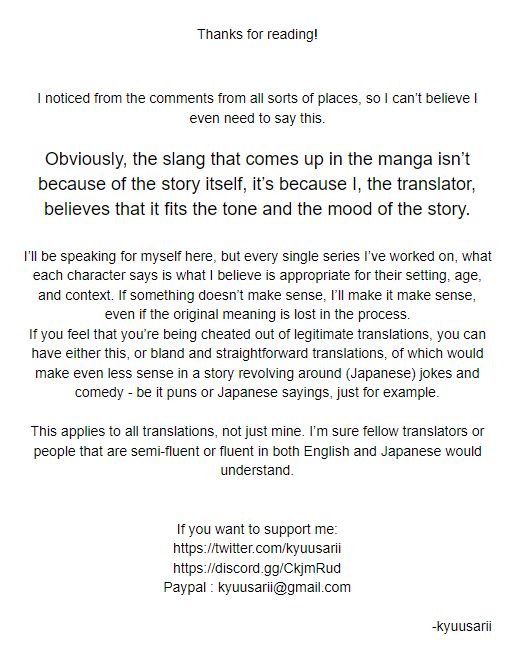Click the "I'll be speaking for myself" line
The height and width of the screenshot is (655, 518).
[x=257, y=256]
